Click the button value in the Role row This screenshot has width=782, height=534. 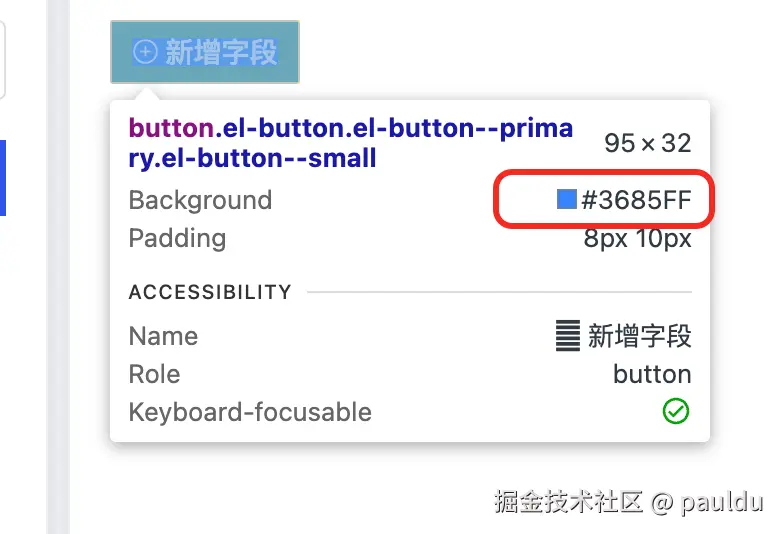click(652, 374)
